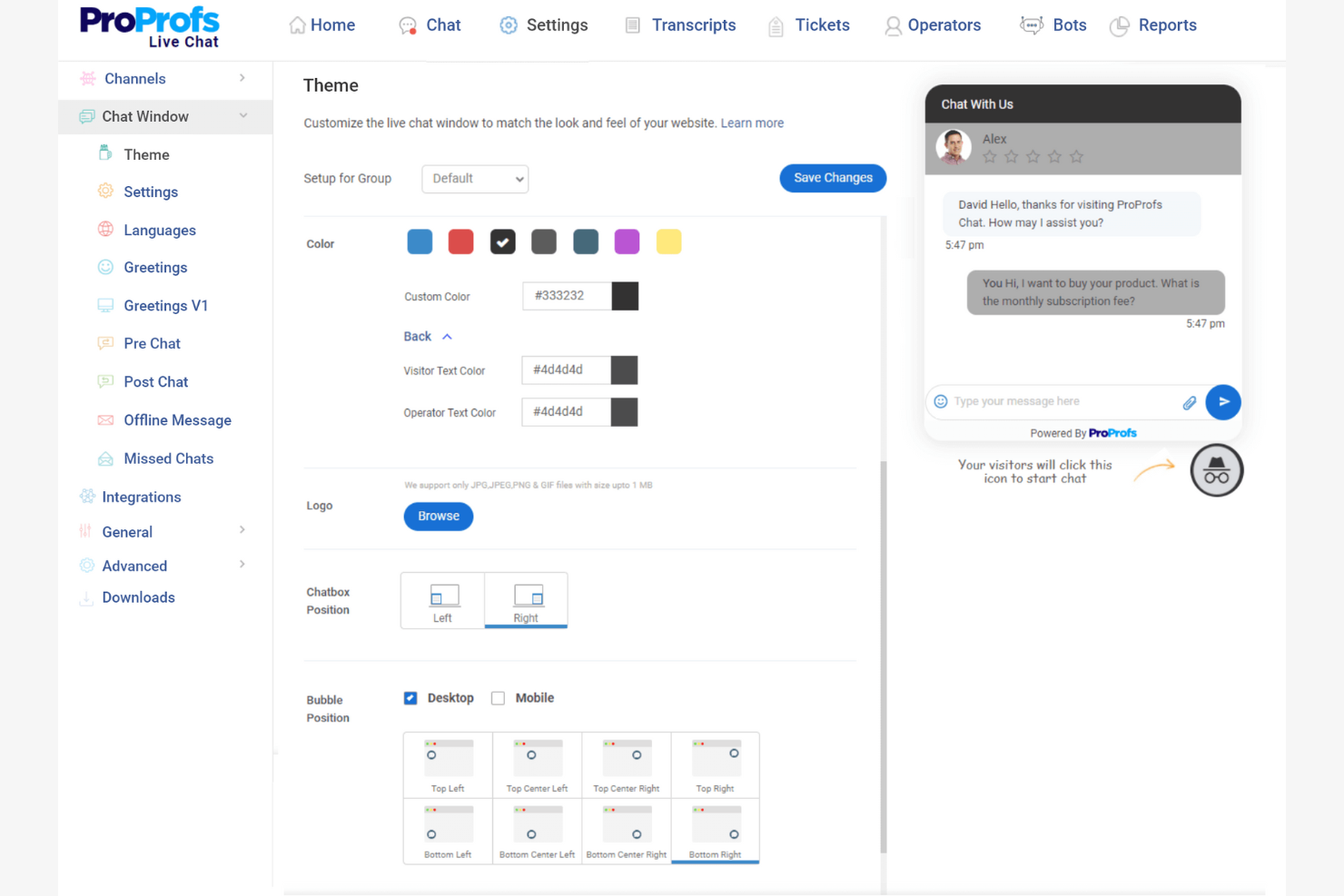Pick the blue color swatch

point(420,241)
